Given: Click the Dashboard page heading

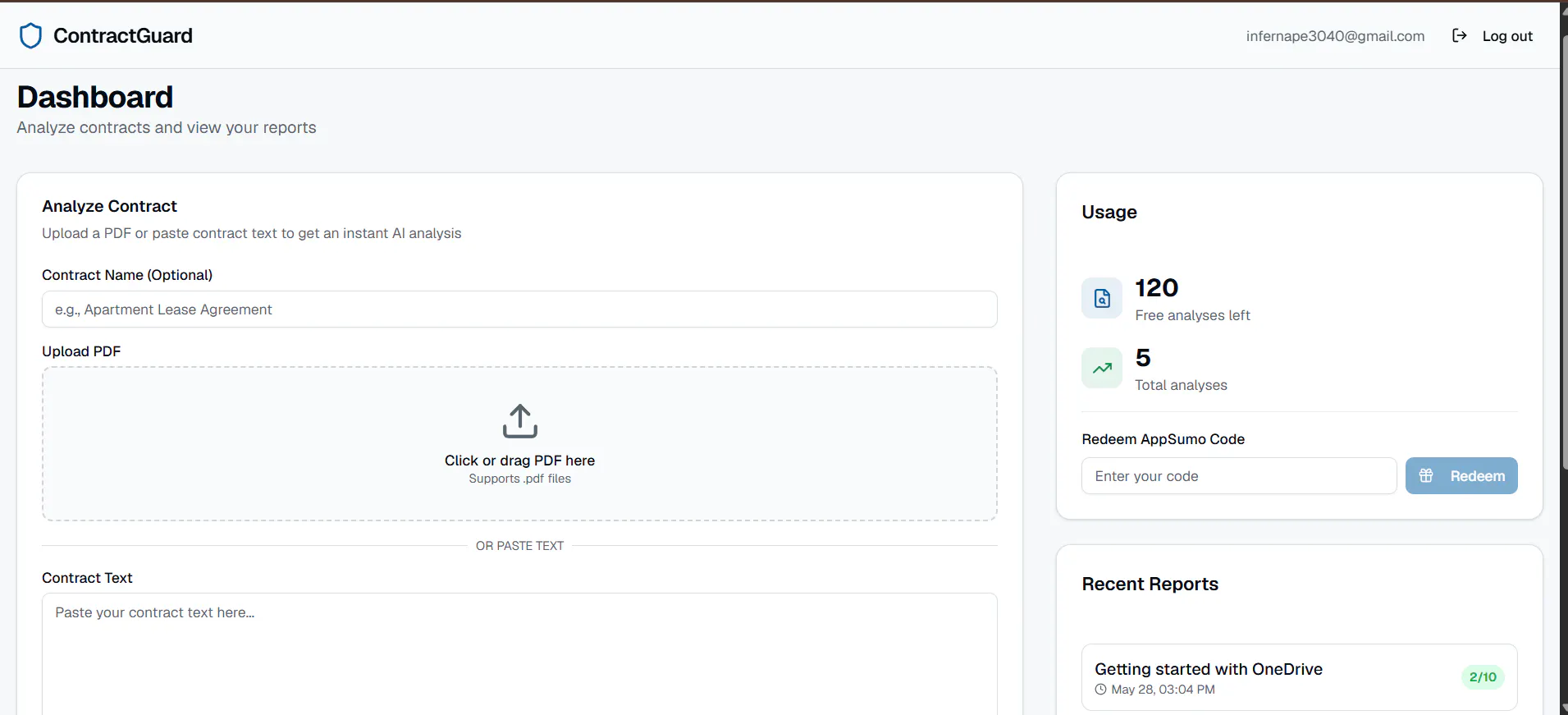Looking at the screenshot, I should [95, 97].
